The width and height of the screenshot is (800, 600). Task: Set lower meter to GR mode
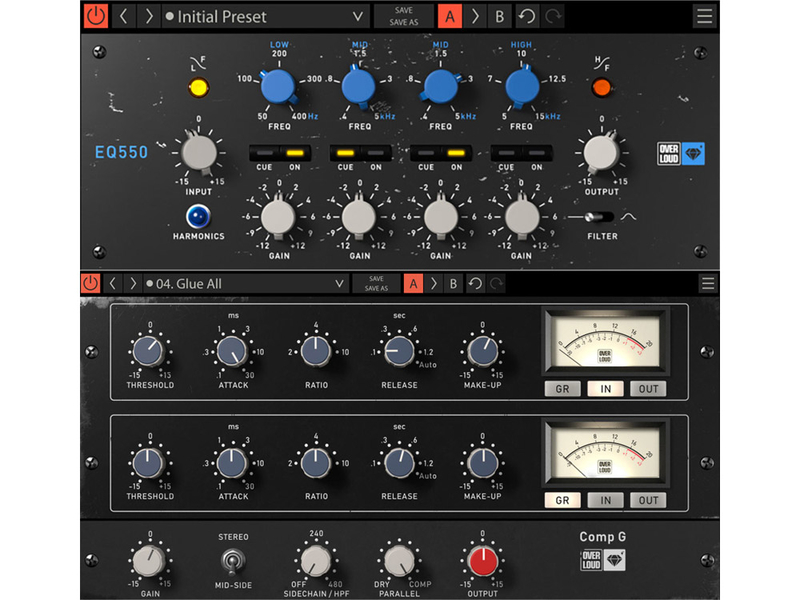562,501
